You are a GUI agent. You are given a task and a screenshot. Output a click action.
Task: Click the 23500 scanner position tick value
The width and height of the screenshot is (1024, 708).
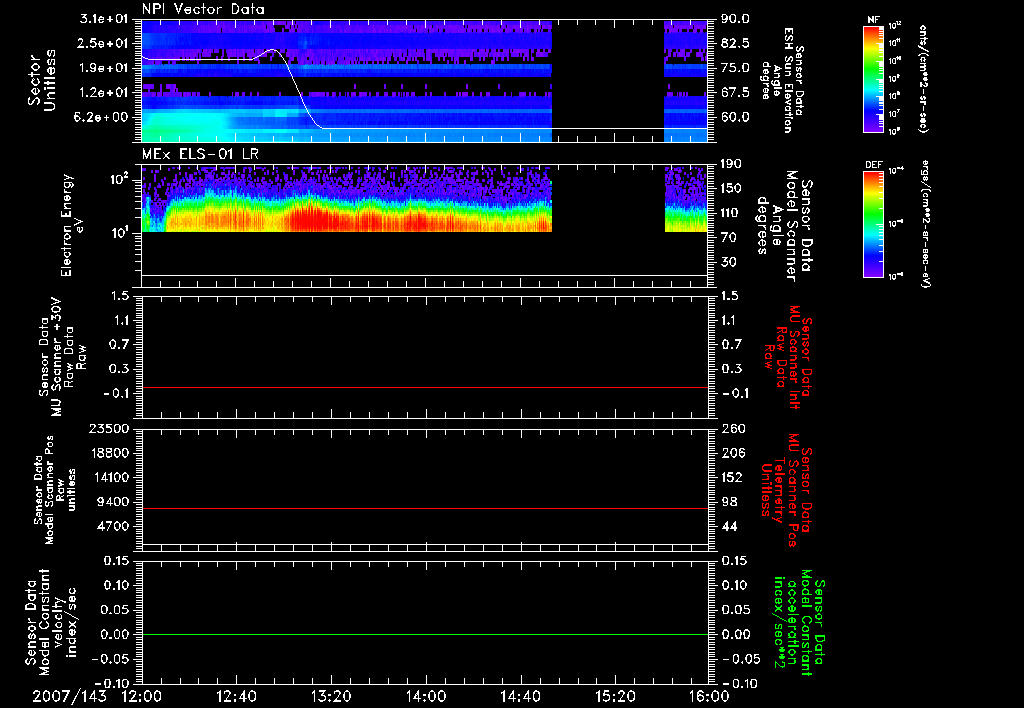[109, 428]
